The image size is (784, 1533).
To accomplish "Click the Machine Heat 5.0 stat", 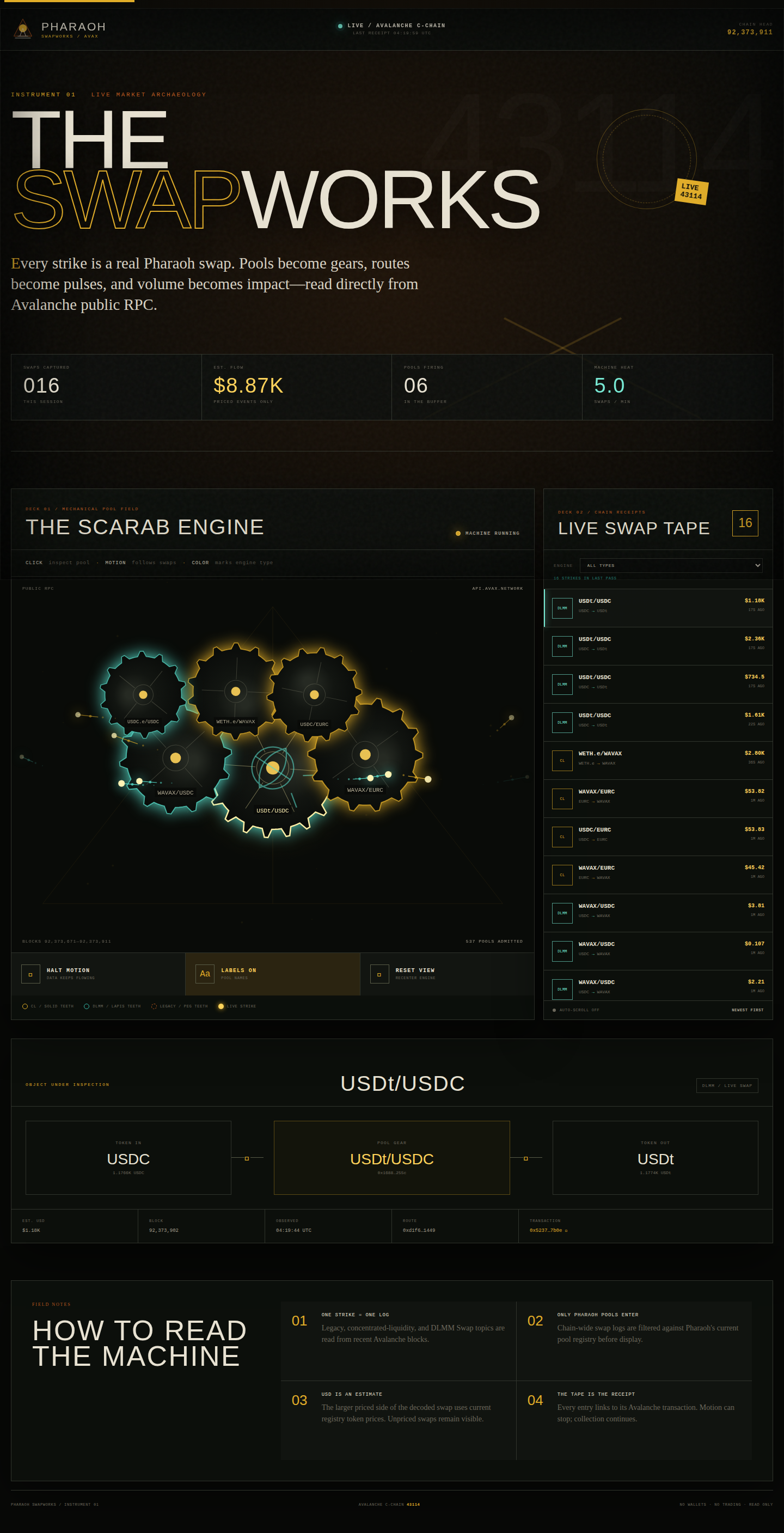I will coord(677,387).
